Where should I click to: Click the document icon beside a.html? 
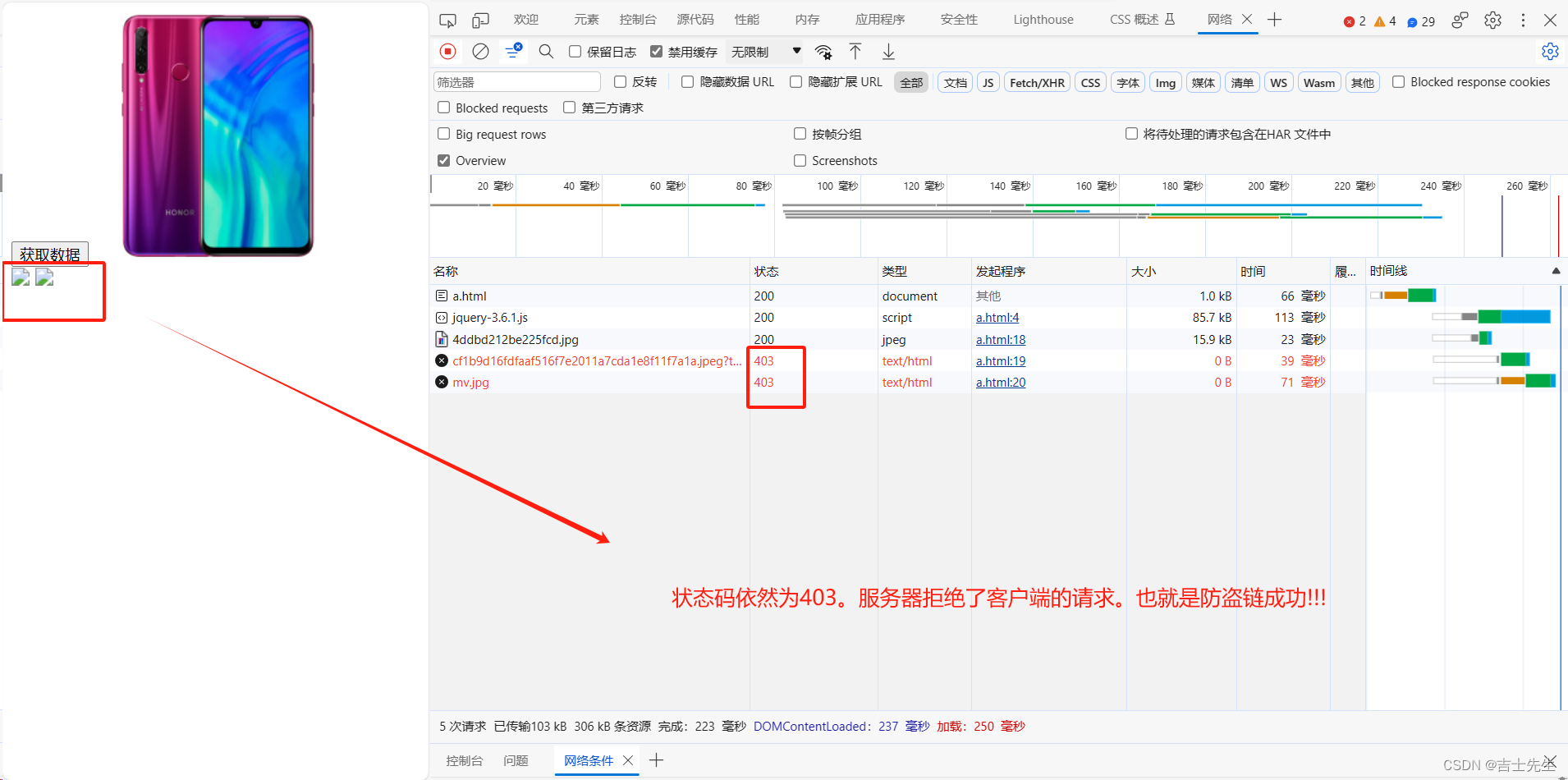[442, 296]
